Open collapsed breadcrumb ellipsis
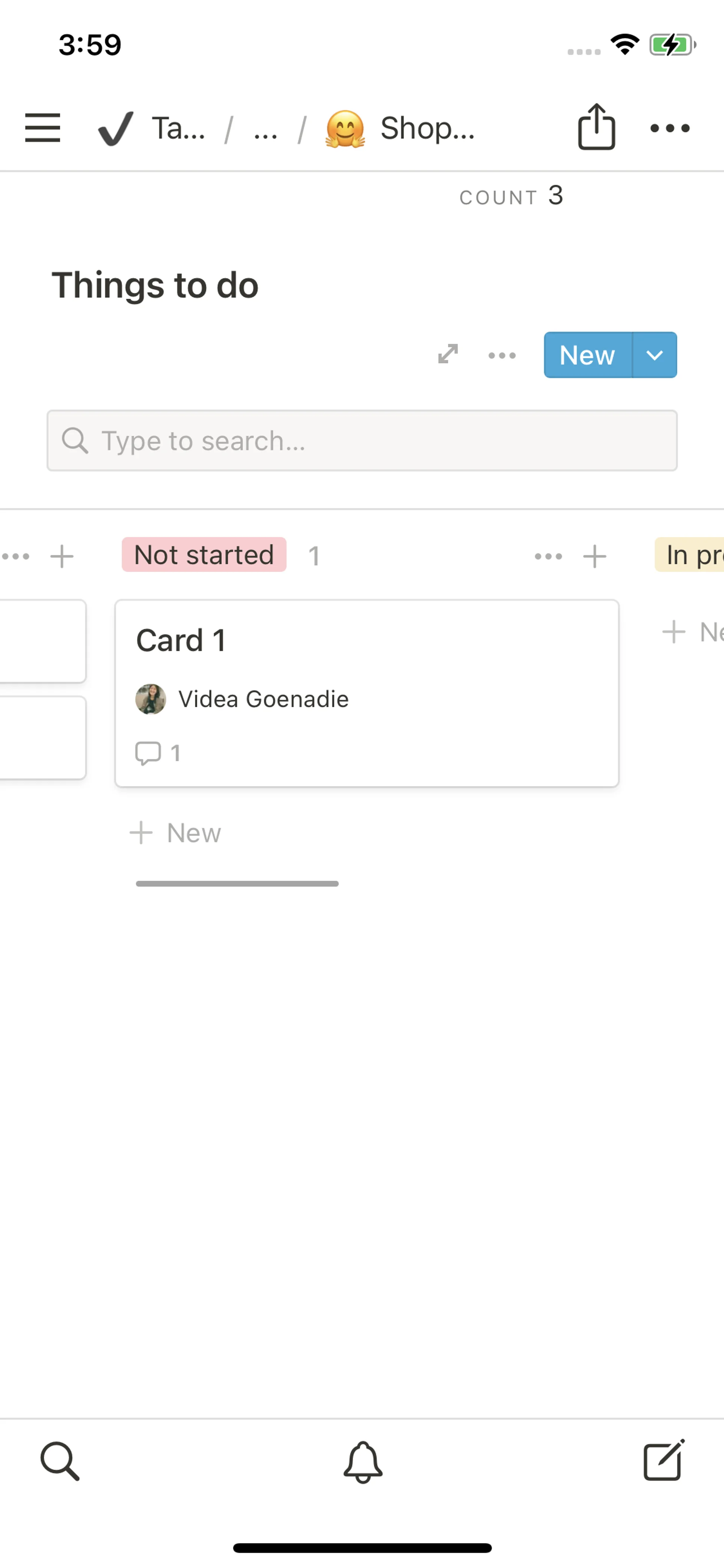The image size is (724, 1568). pyautogui.click(x=265, y=129)
